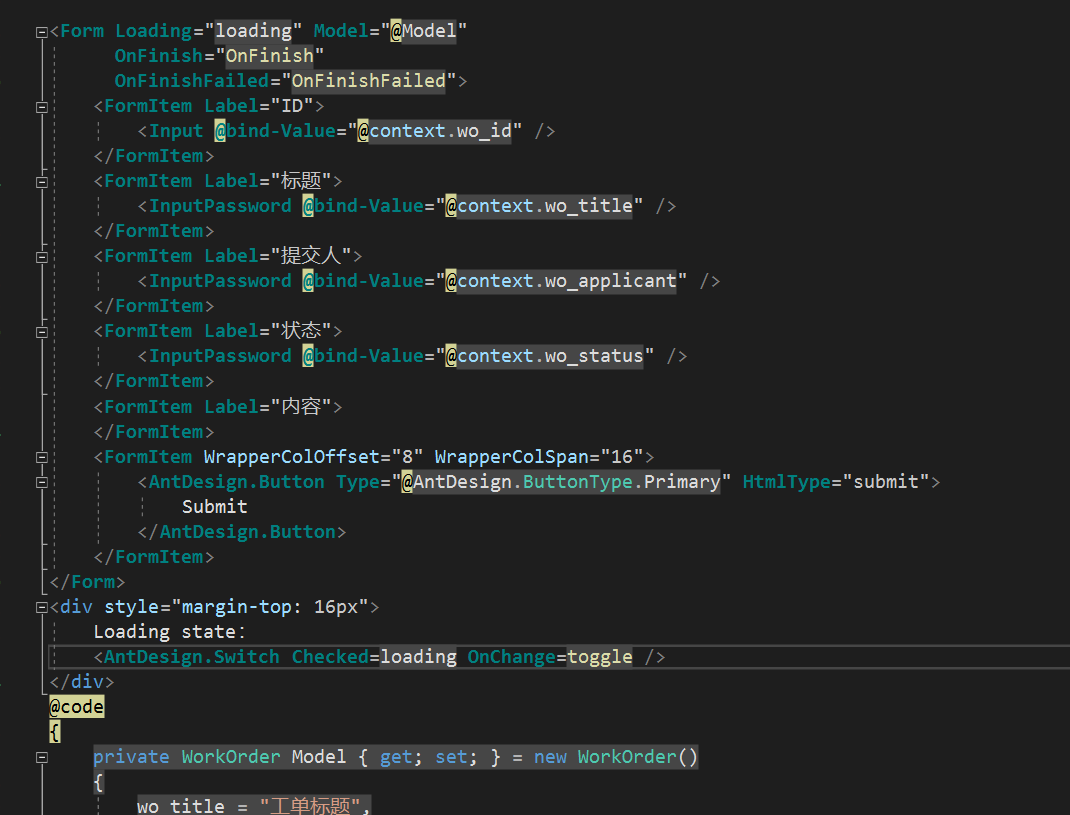Collapse the FormItem Label="ID" block
This screenshot has width=1070, height=815.
[42, 106]
